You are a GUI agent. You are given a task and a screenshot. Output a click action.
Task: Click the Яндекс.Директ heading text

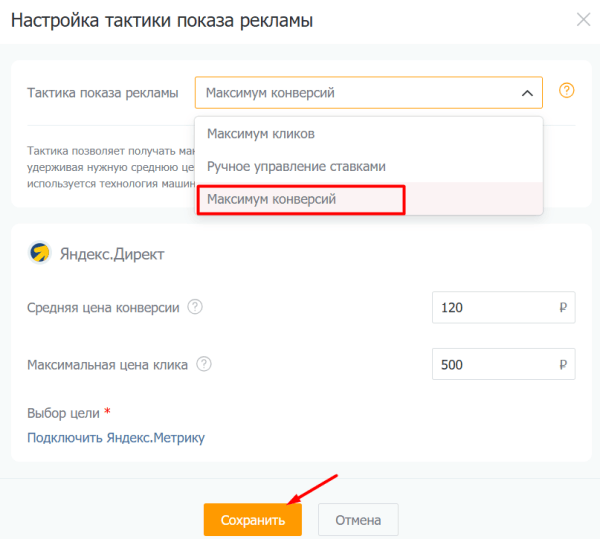(112, 254)
